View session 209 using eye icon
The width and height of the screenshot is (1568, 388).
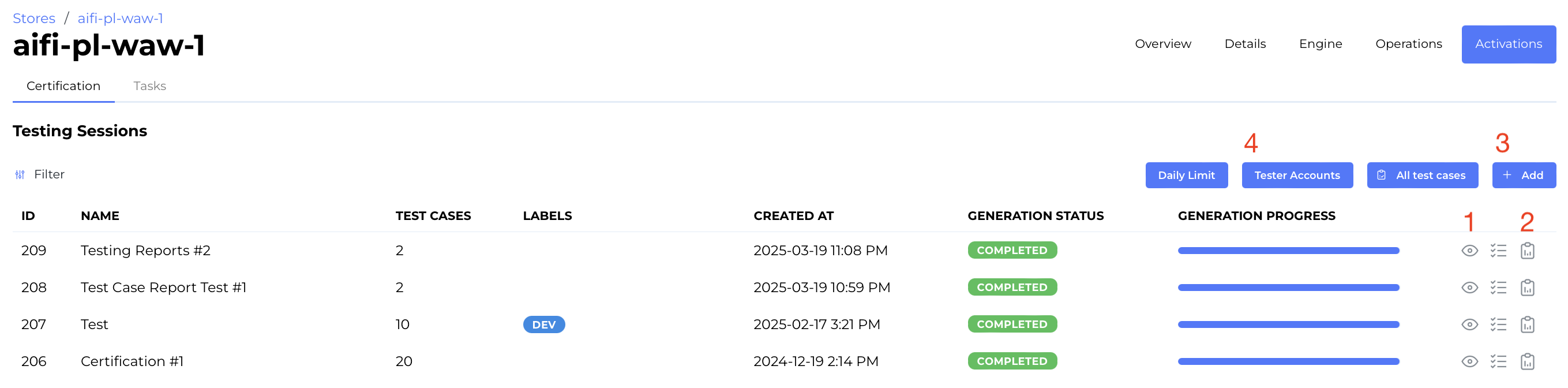click(1469, 251)
